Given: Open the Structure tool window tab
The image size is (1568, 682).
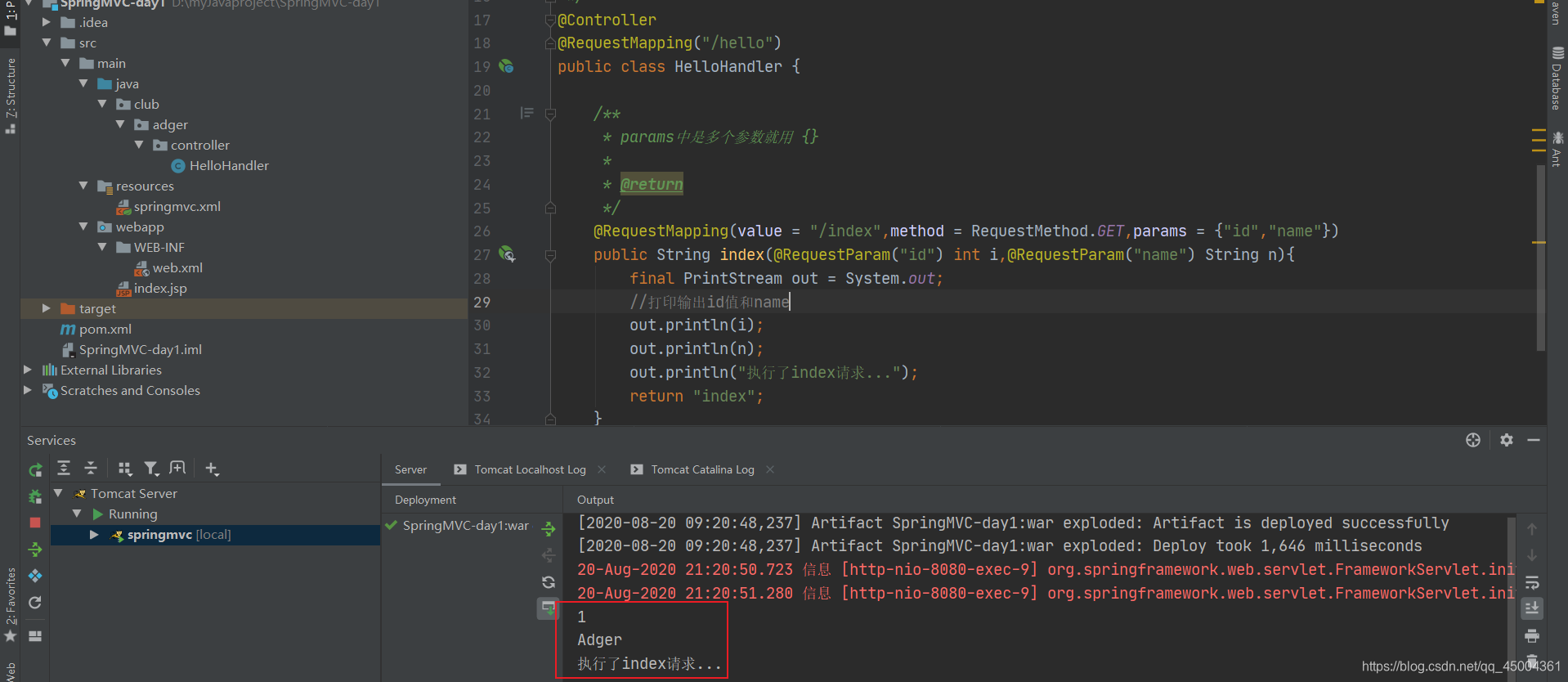Looking at the screenshot, I should pos(10,95).
